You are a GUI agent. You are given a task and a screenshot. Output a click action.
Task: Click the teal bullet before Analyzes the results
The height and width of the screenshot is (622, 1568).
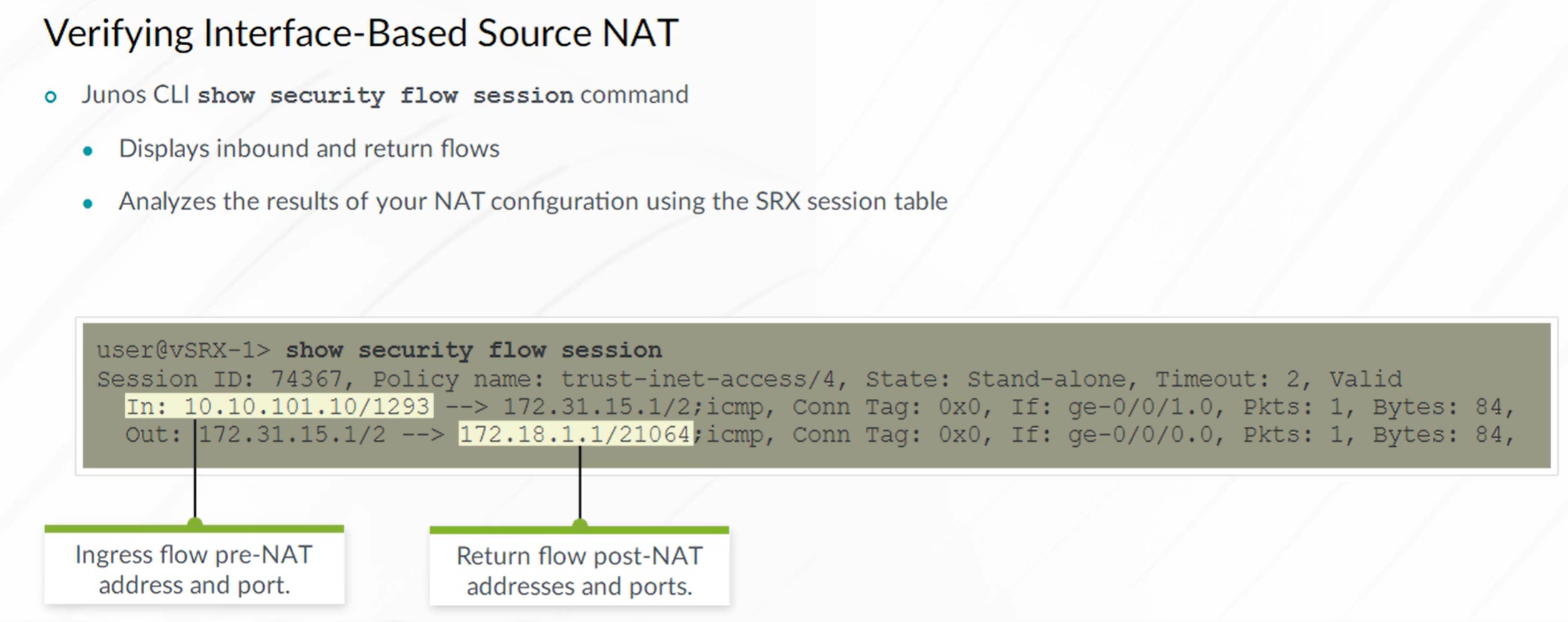[x=88, y=204]
